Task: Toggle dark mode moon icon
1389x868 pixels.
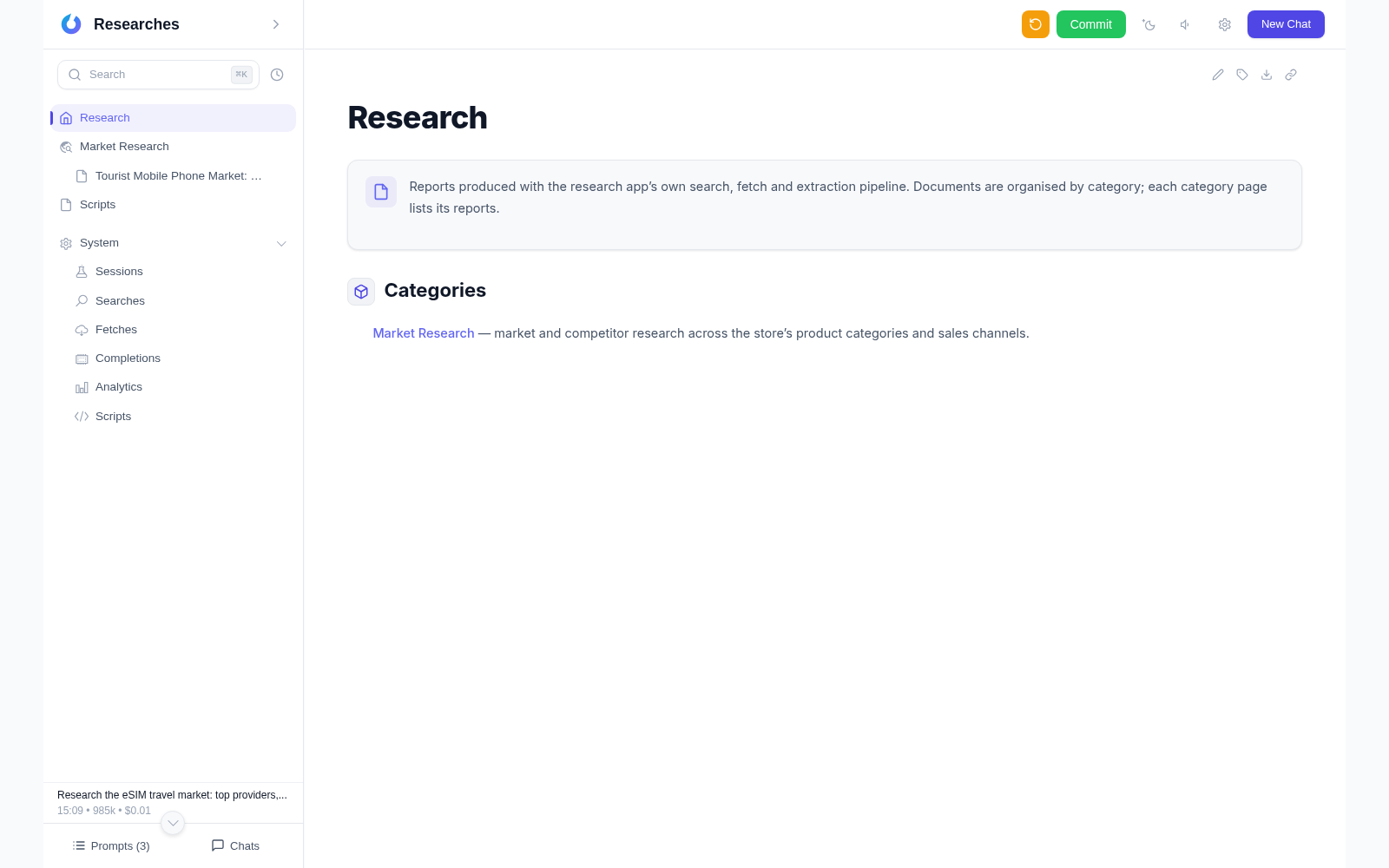Action: point(1149,24)
